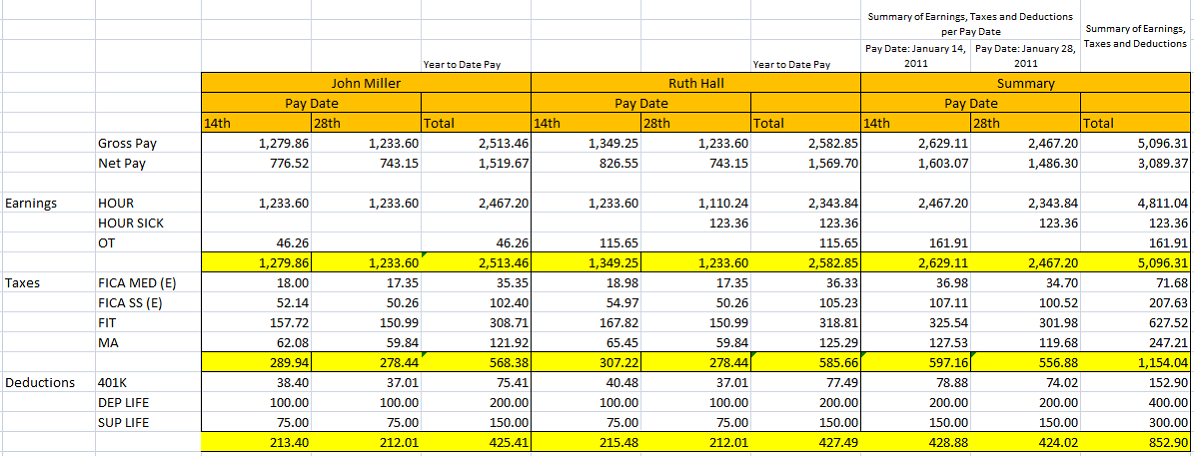
Task: Select the deductions subtotal 424.02
Action: click(x=1025, y=443)
